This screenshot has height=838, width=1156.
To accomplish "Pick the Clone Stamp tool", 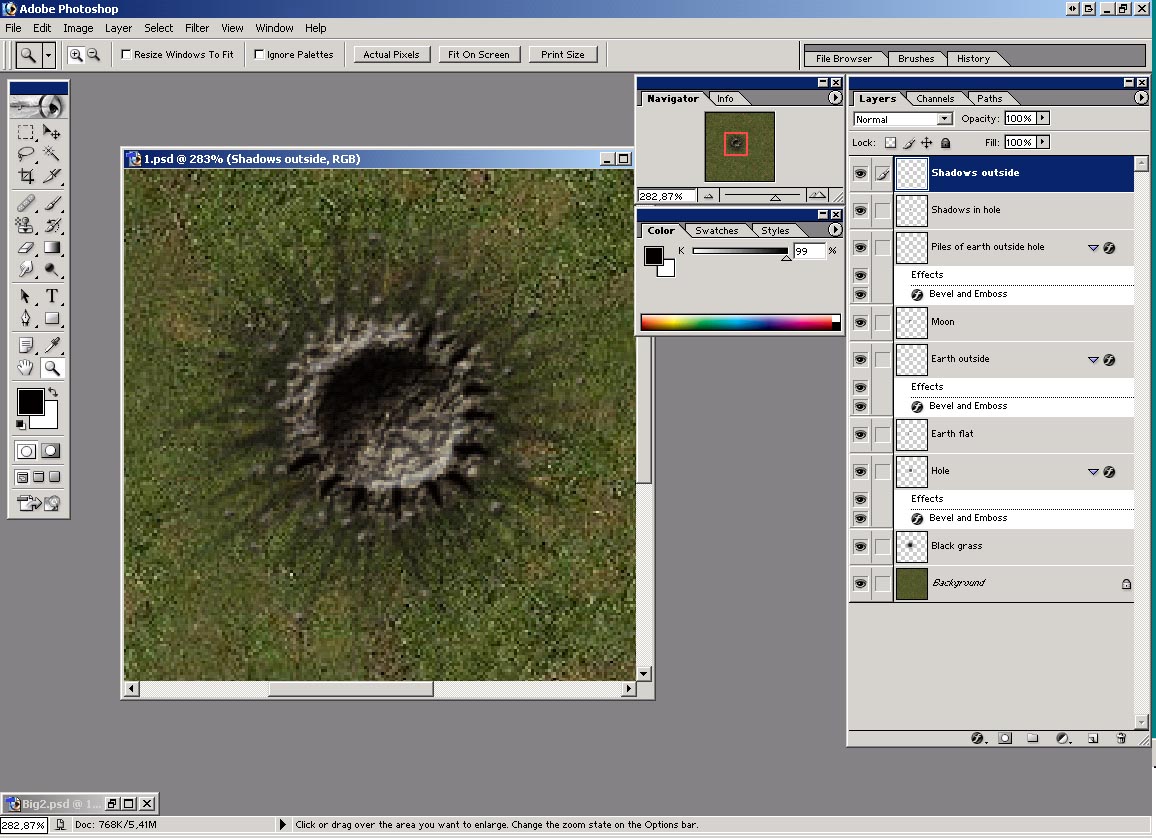I will (26, 225).
